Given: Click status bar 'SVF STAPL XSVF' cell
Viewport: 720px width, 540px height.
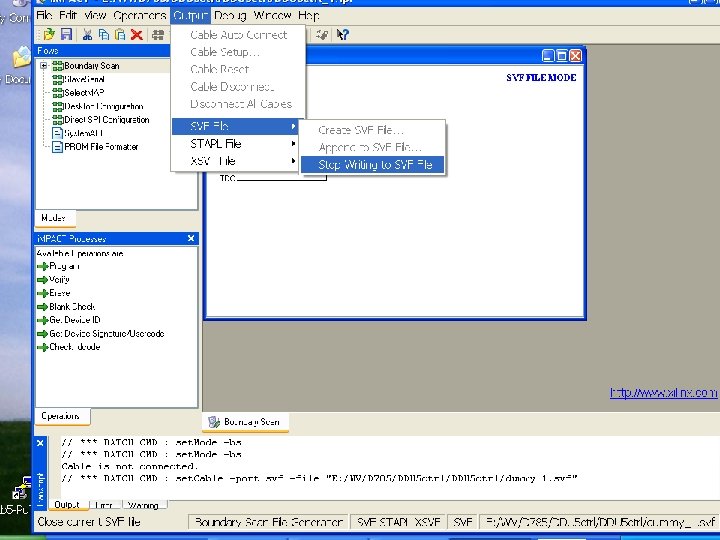Looking at the screenshot, I should pyautogui.click(x=399, y=522).
